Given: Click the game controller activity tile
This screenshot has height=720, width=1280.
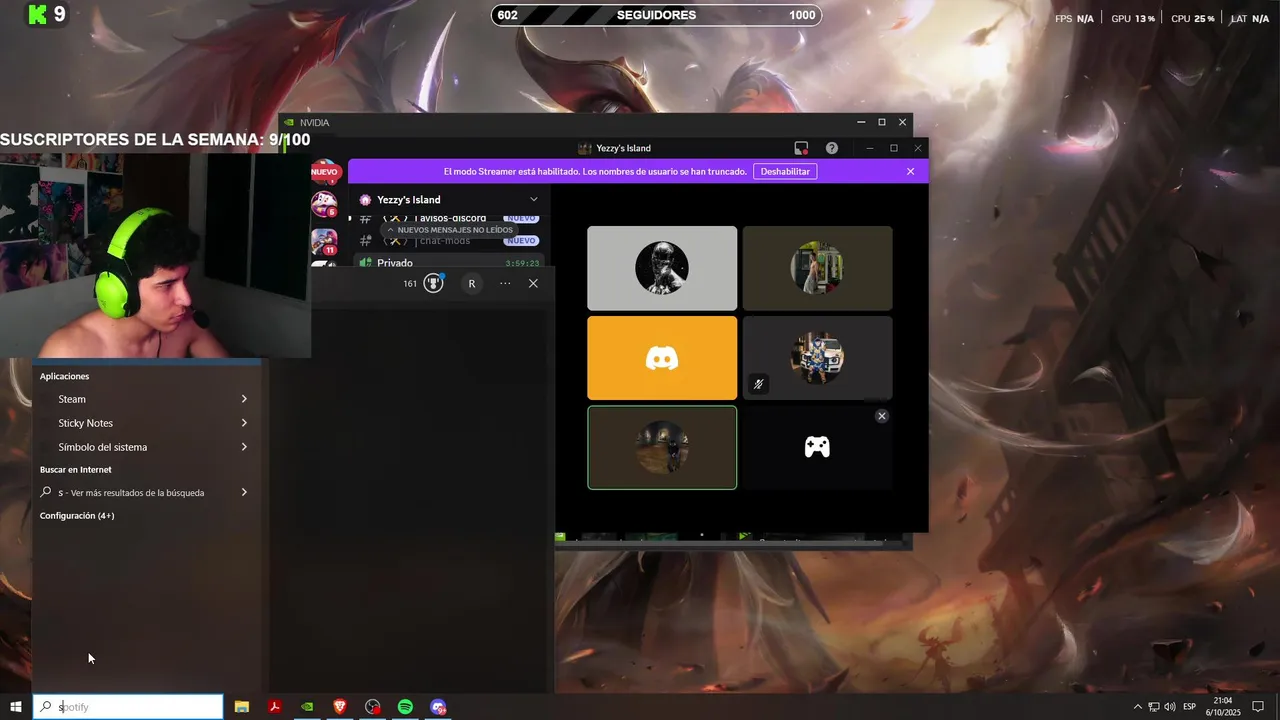Looking at the screenshot, I should [817, 447].
